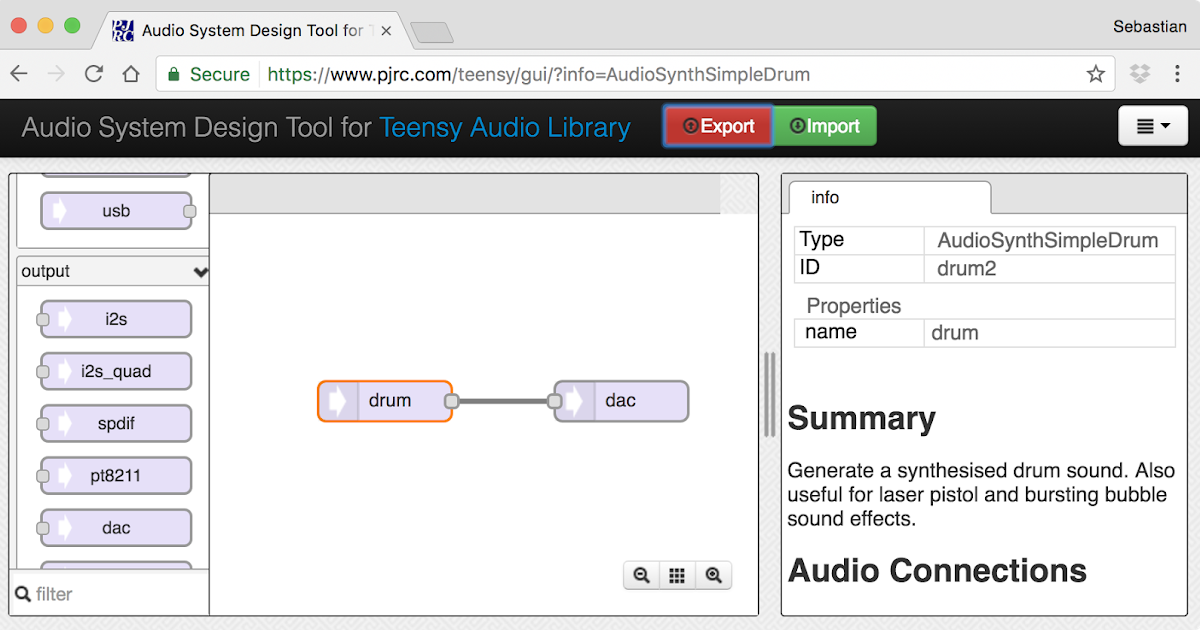Viewport: 1200px width, 630px height.
Task: Select the Audio System Design Tool browser tab
Action: point(250,30)
